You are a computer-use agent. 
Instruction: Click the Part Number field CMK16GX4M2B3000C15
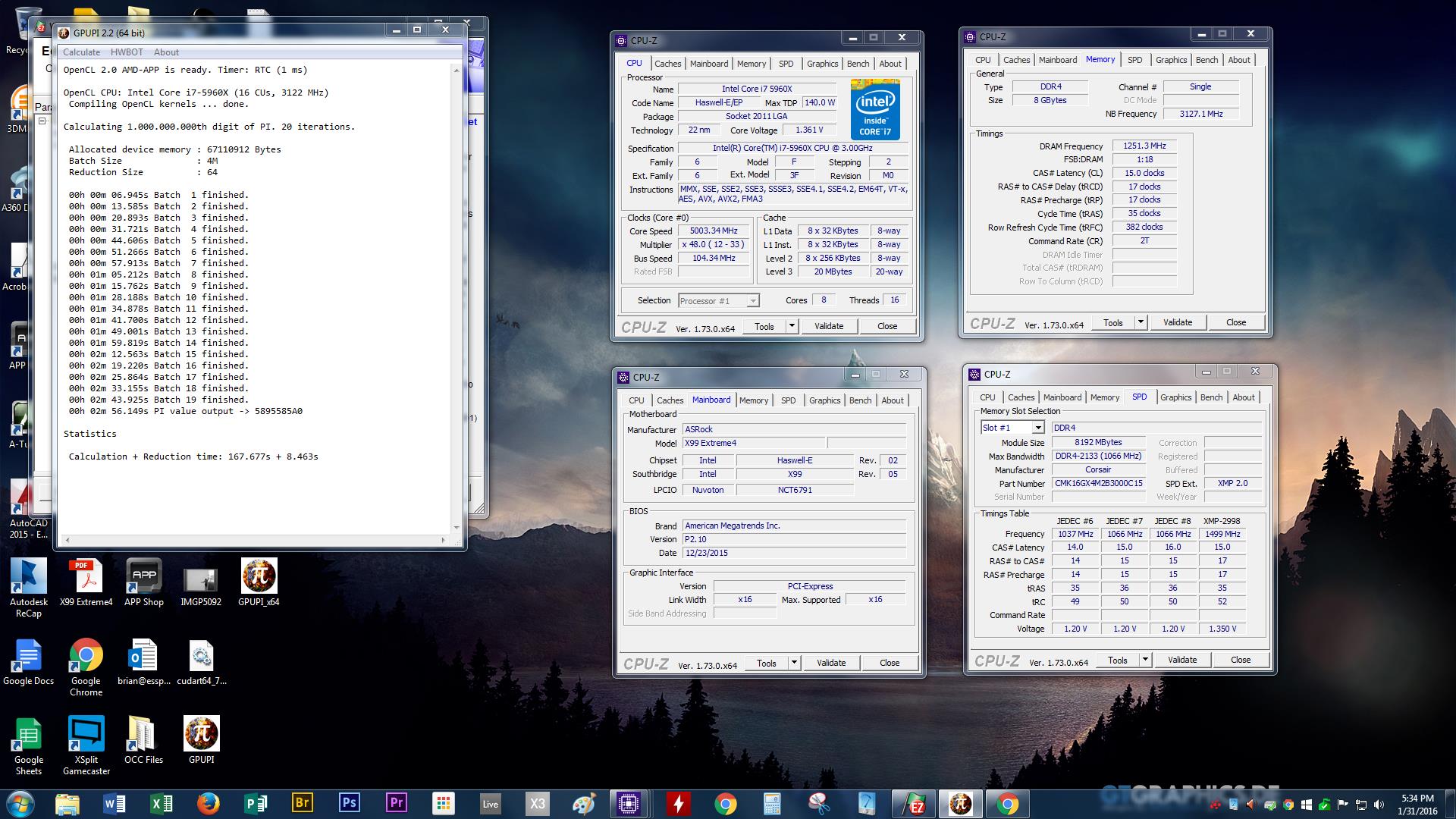tap(1097, 483)
